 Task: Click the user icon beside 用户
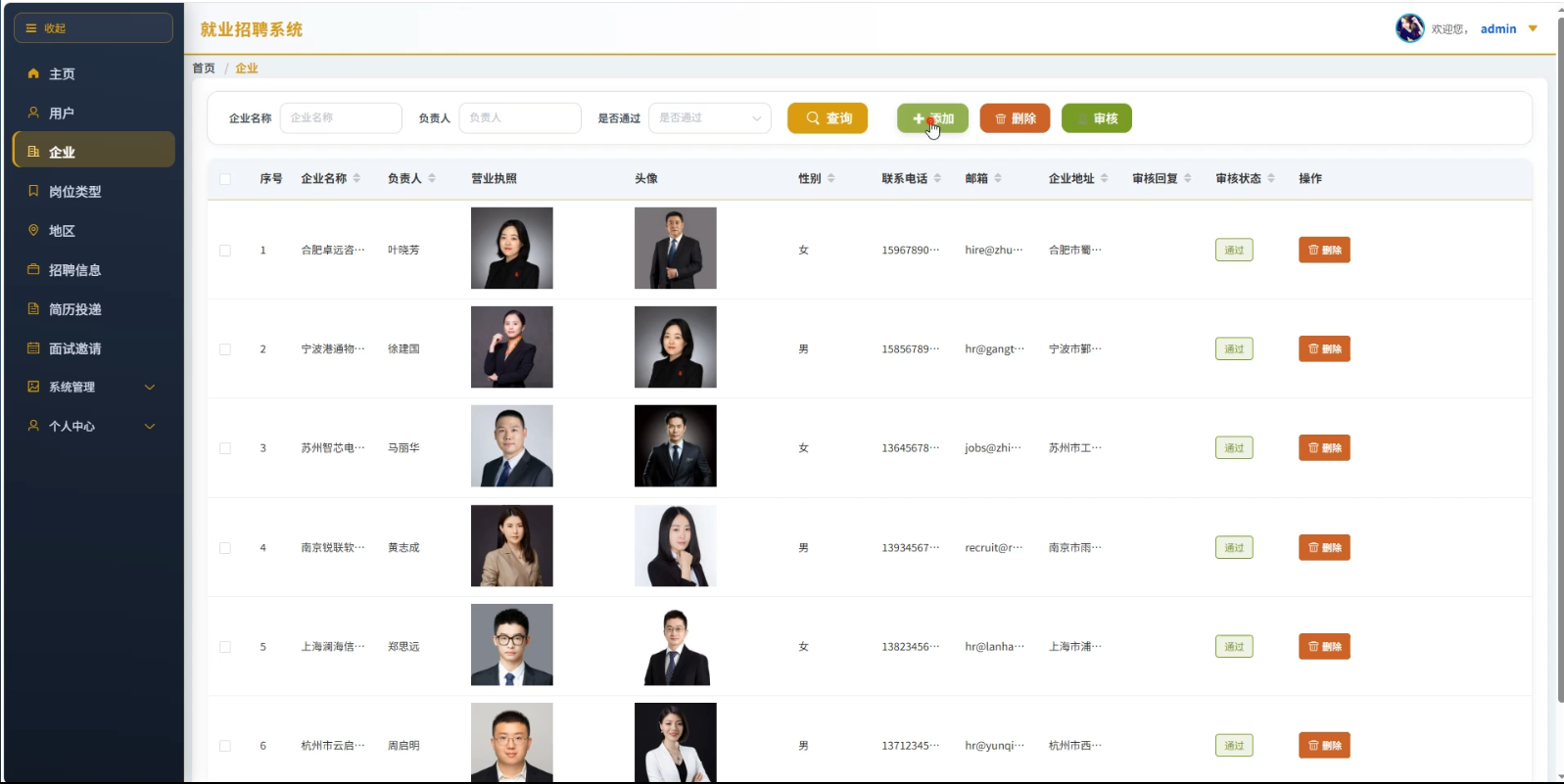tap(33, 113)
